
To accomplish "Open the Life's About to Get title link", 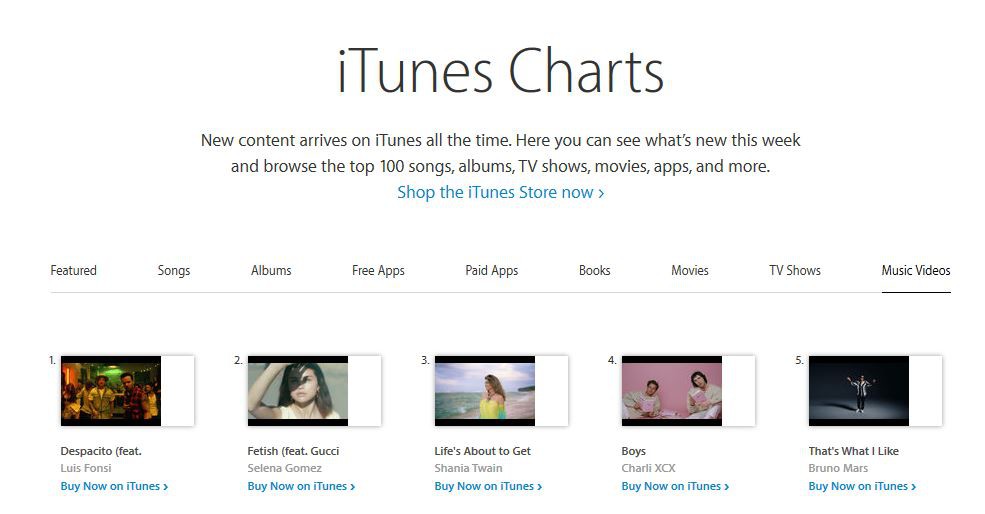I will pyautogui.click(x=483, y=451).
